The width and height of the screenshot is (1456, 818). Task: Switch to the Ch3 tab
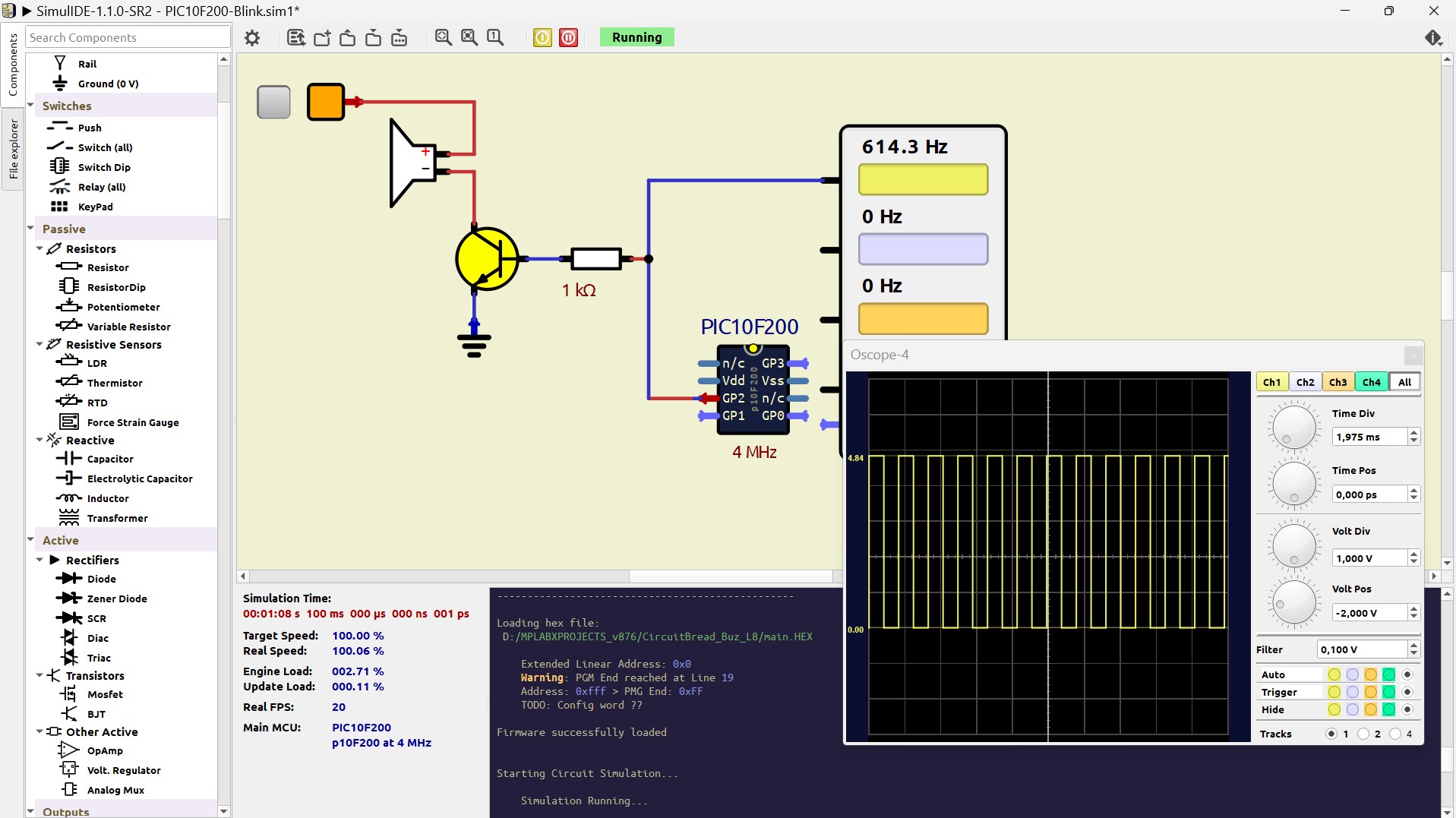point(1338,382)
